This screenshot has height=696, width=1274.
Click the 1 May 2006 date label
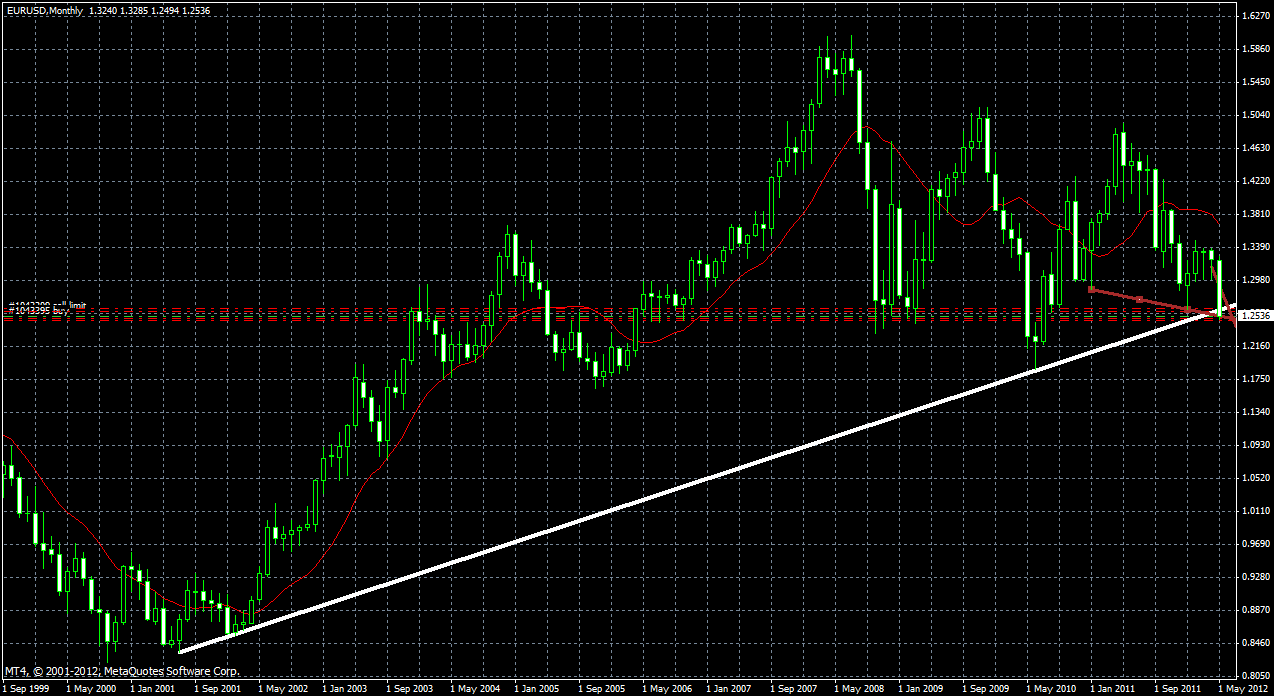666,689
